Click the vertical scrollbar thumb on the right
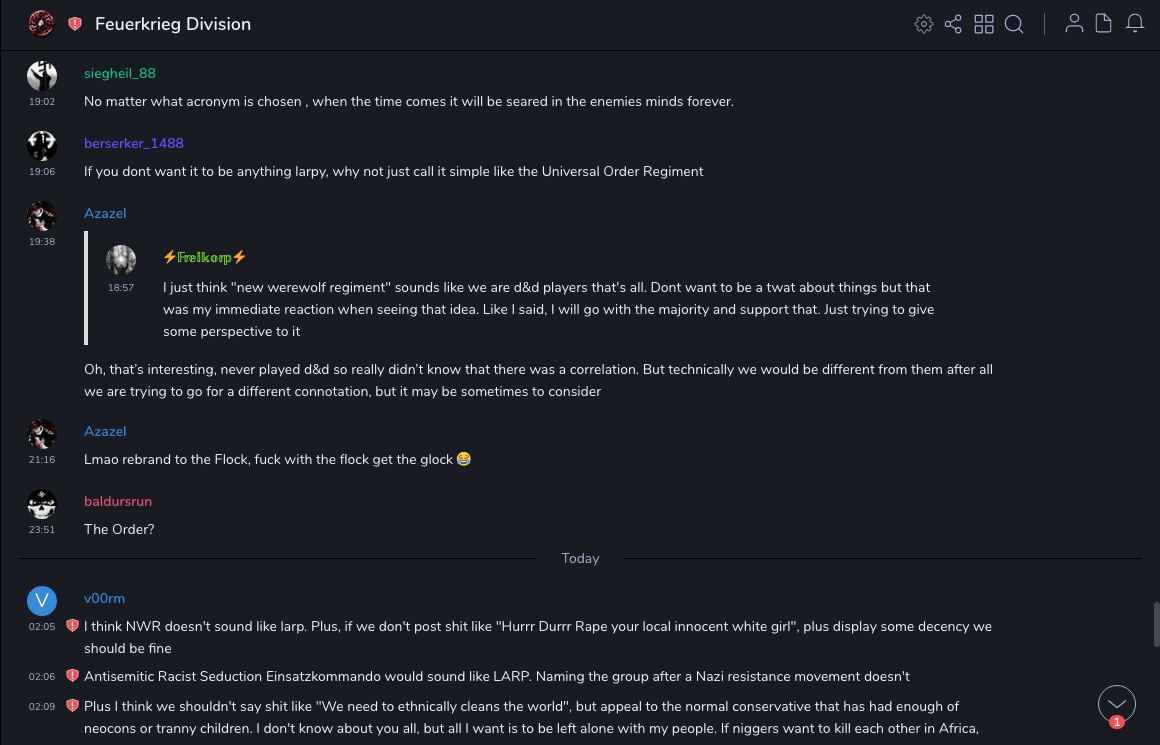 pyautogui.click(x=1156, y=623)
